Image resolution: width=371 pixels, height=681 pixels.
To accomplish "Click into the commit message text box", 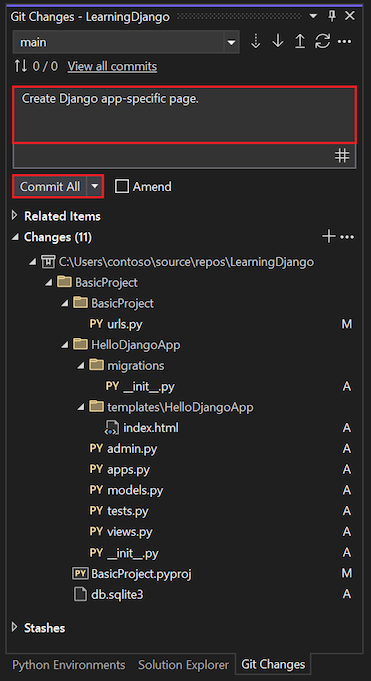I will click(x=185, y=115).
